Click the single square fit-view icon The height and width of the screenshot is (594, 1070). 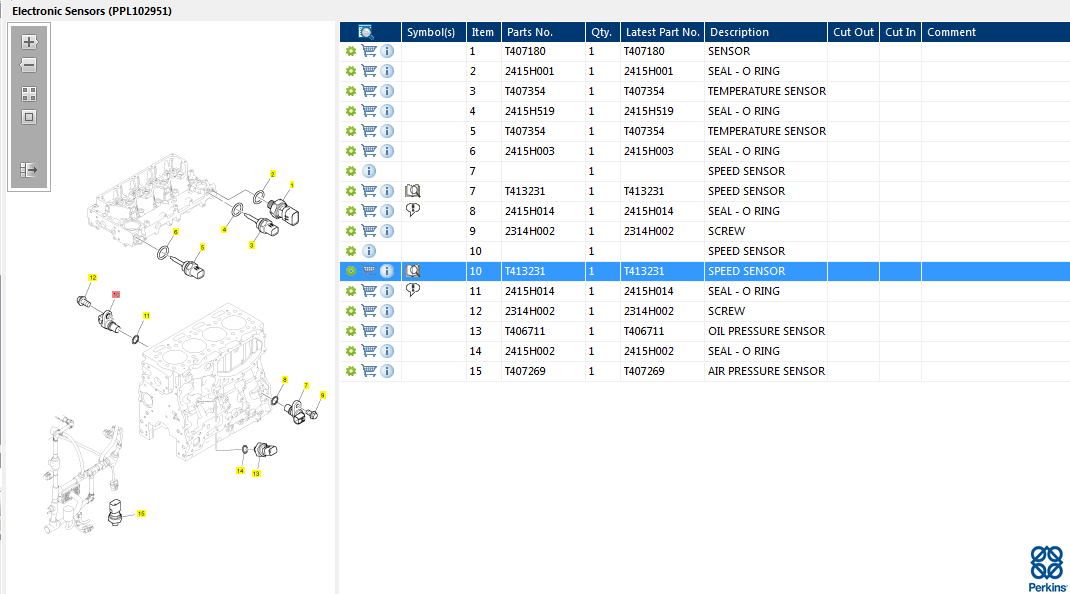click(x=29, y=117)
